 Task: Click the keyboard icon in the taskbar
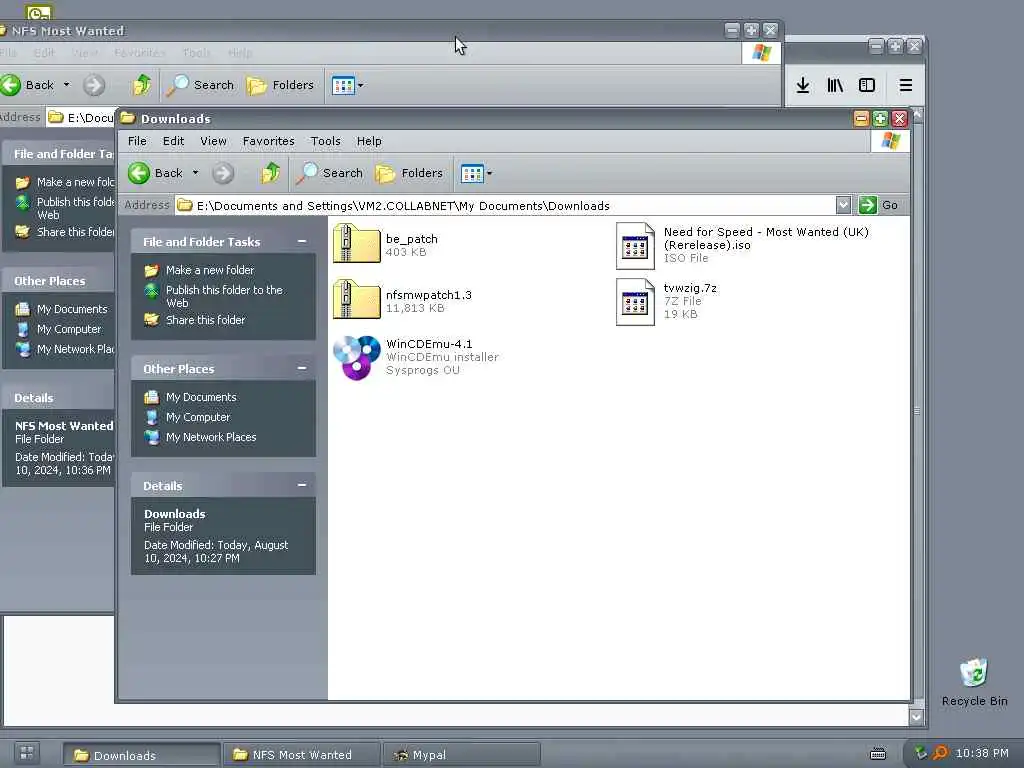878,754
